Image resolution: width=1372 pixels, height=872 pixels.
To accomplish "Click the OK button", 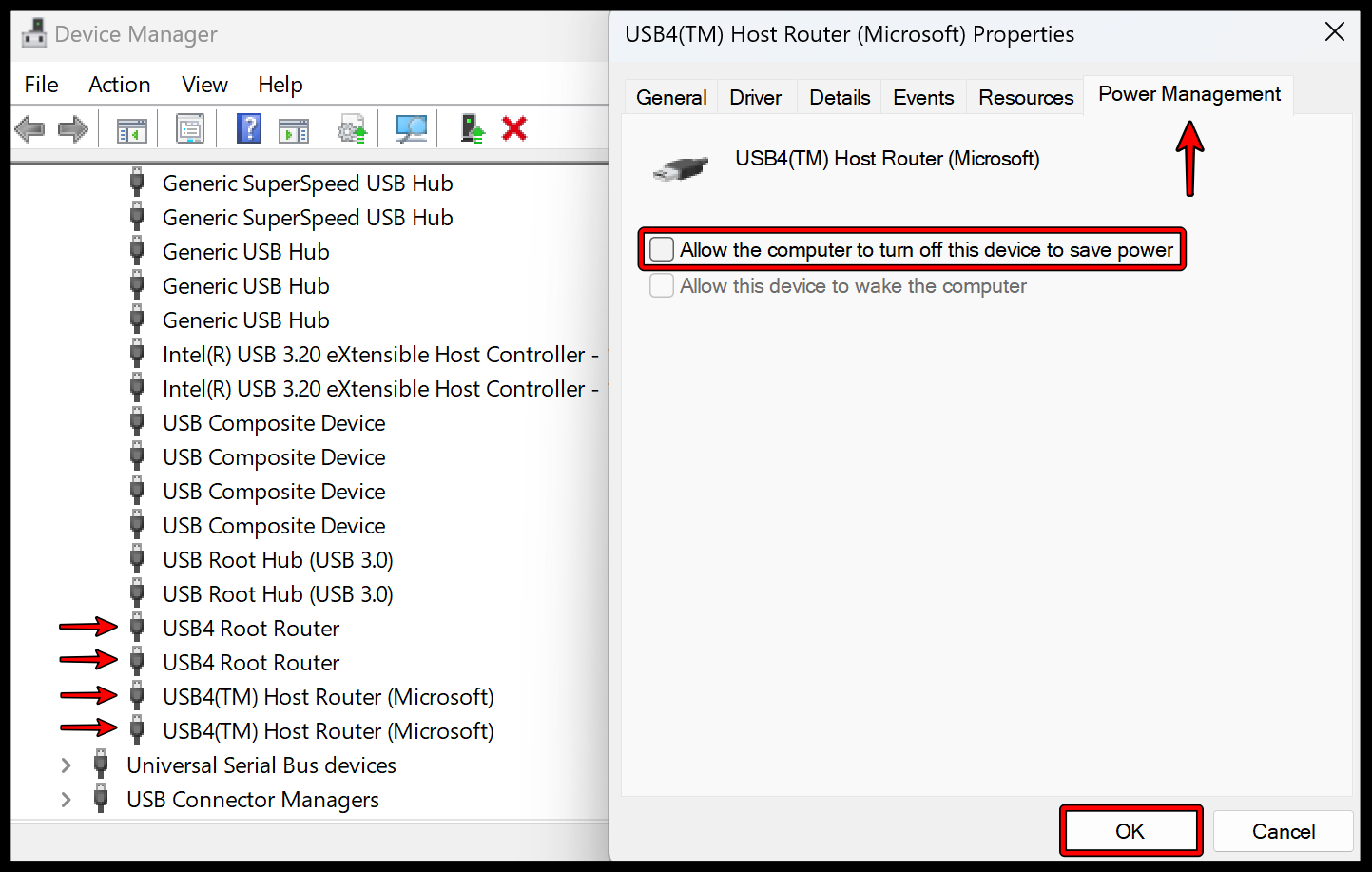I will click(x=1130, y=830).
